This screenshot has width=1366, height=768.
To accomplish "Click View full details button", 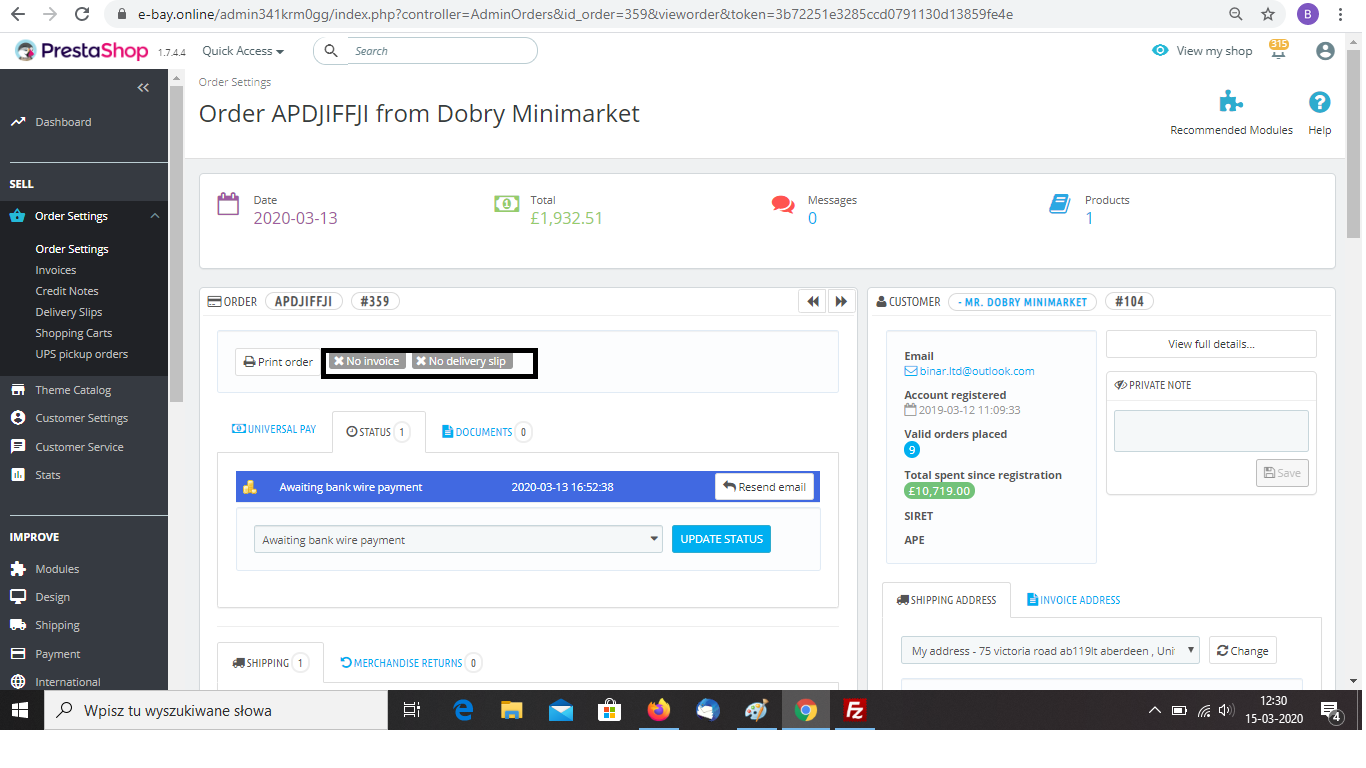I will [1211, 344].
